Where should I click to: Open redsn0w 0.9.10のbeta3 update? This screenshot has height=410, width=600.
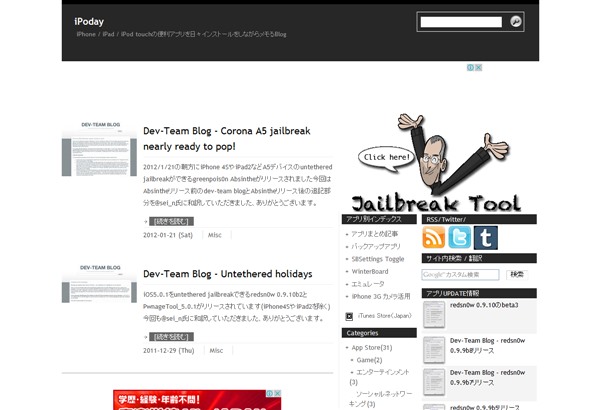(x=484, y=305)
